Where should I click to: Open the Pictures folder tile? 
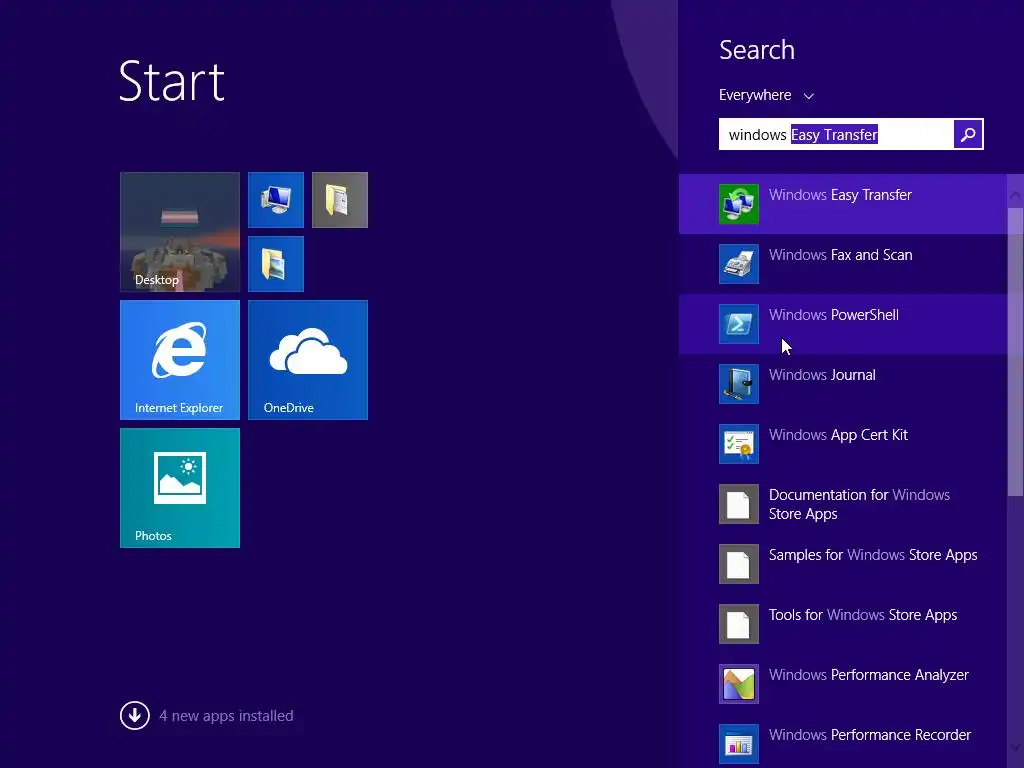point(276,264)
